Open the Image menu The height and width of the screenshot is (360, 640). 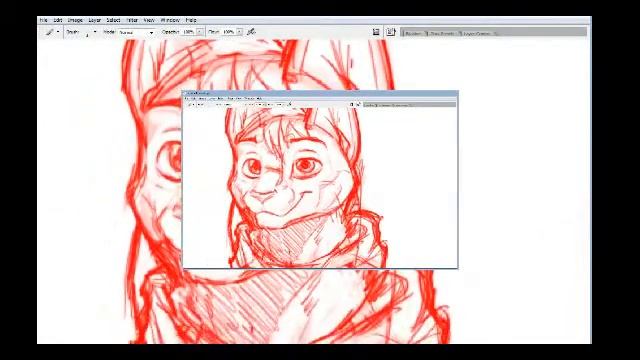click(75, 20)
